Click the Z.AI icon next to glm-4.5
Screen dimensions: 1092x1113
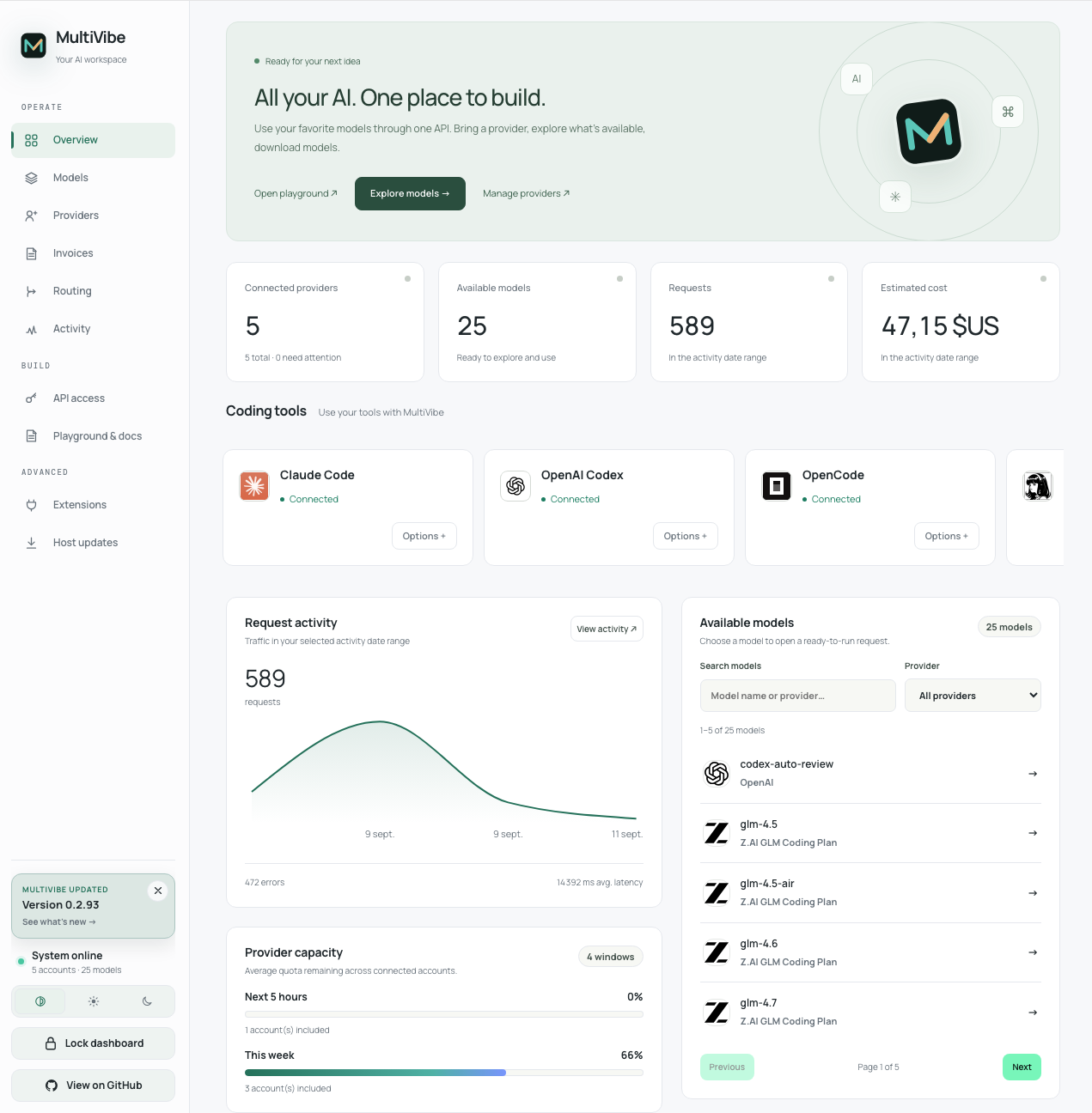click(717, 833)
